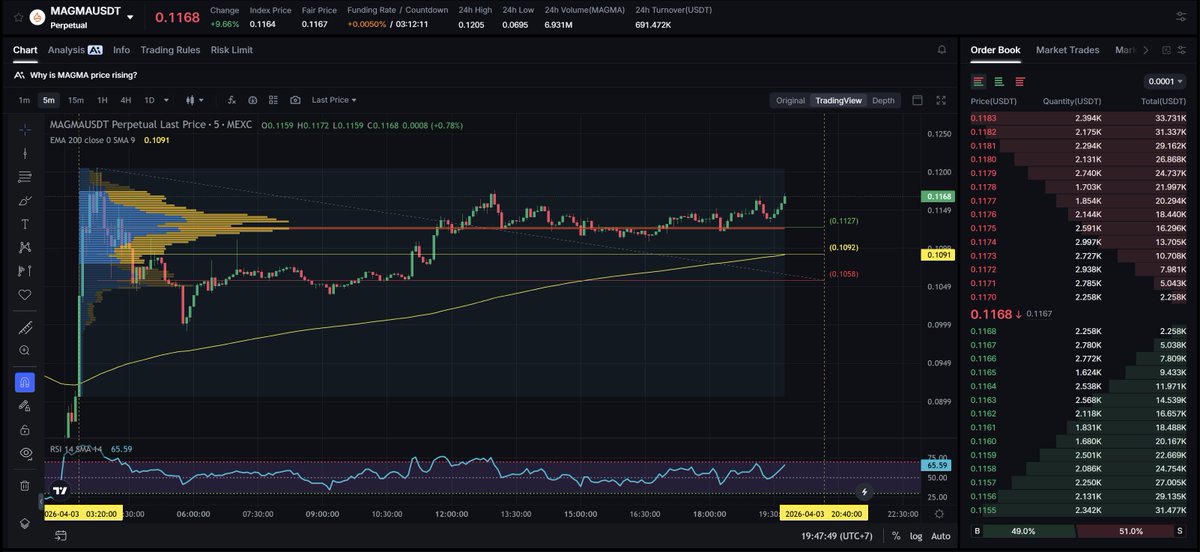Choose the trend line drawing tool
Viewport: 1200px width, 552px height.
tap(25, 153)
